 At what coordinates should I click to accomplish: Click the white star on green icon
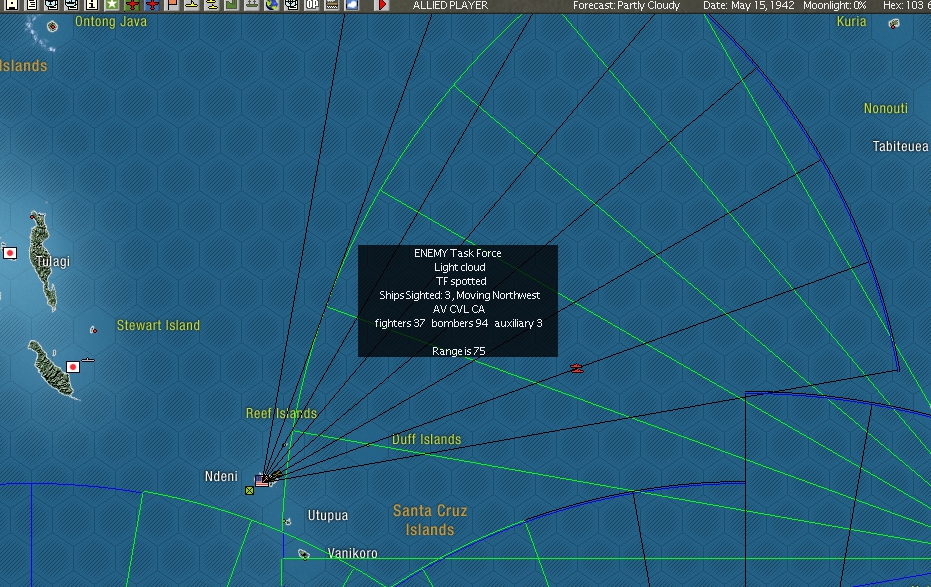[112, 5]
